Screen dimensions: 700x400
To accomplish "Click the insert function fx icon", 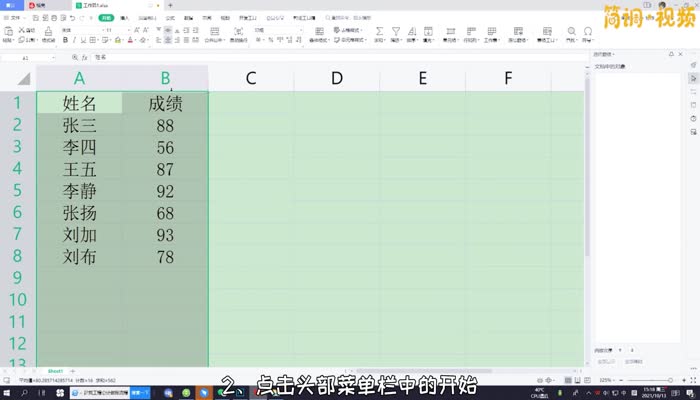I will coord(86,58).
